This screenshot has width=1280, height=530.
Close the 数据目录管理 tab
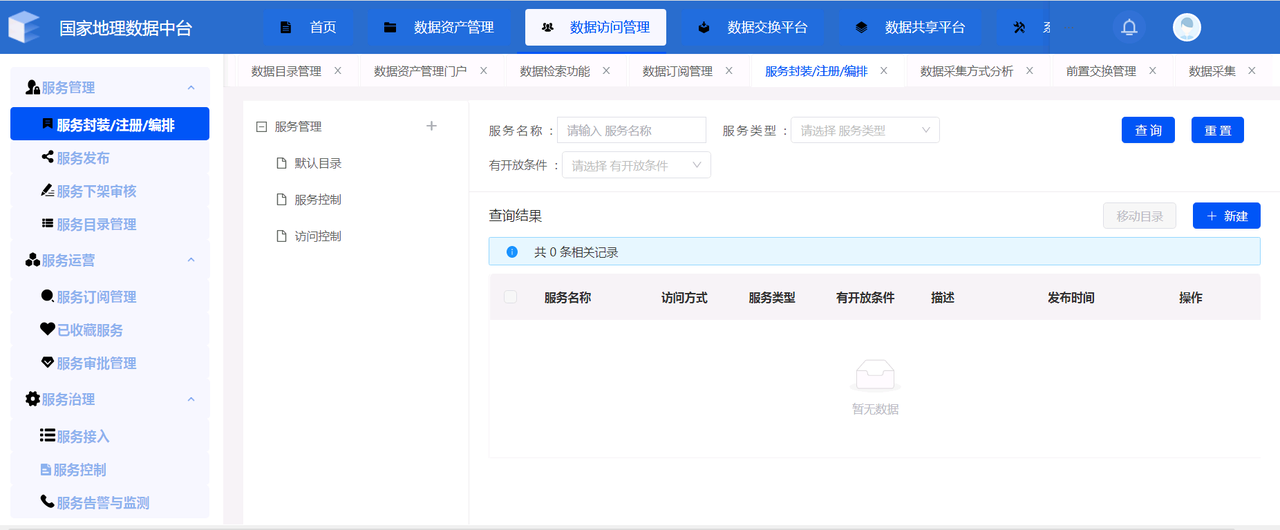coord(337,71)
